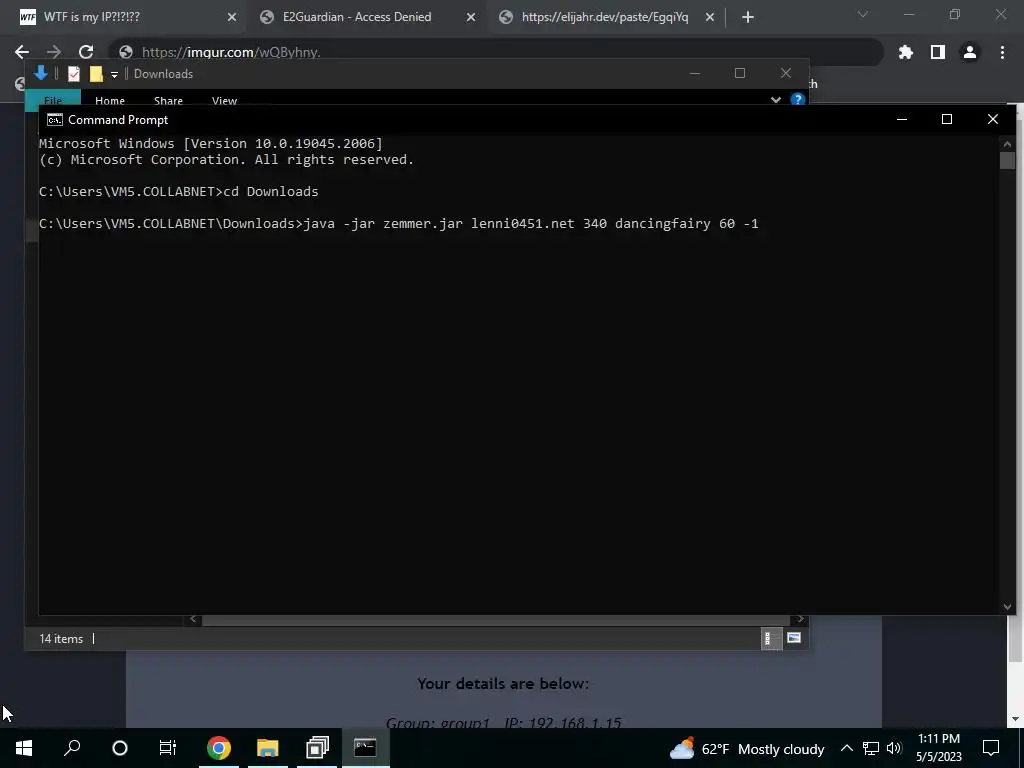Open clock showing 1:11 PM
1024x768 pixels.
tap(938, 748)
